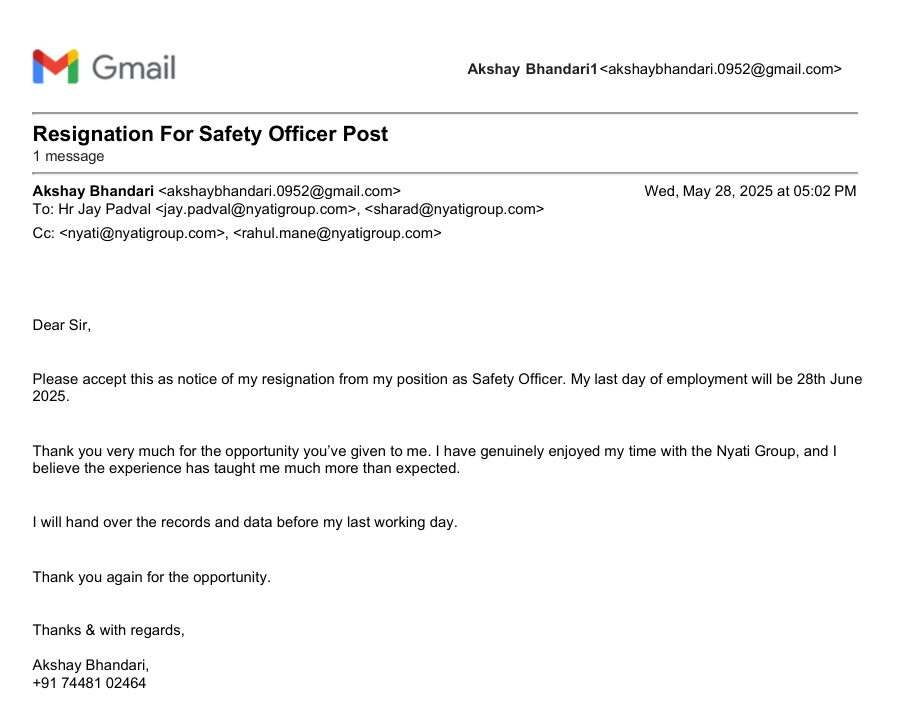Click the signature name Akshay Bhandari

(91, 665)
